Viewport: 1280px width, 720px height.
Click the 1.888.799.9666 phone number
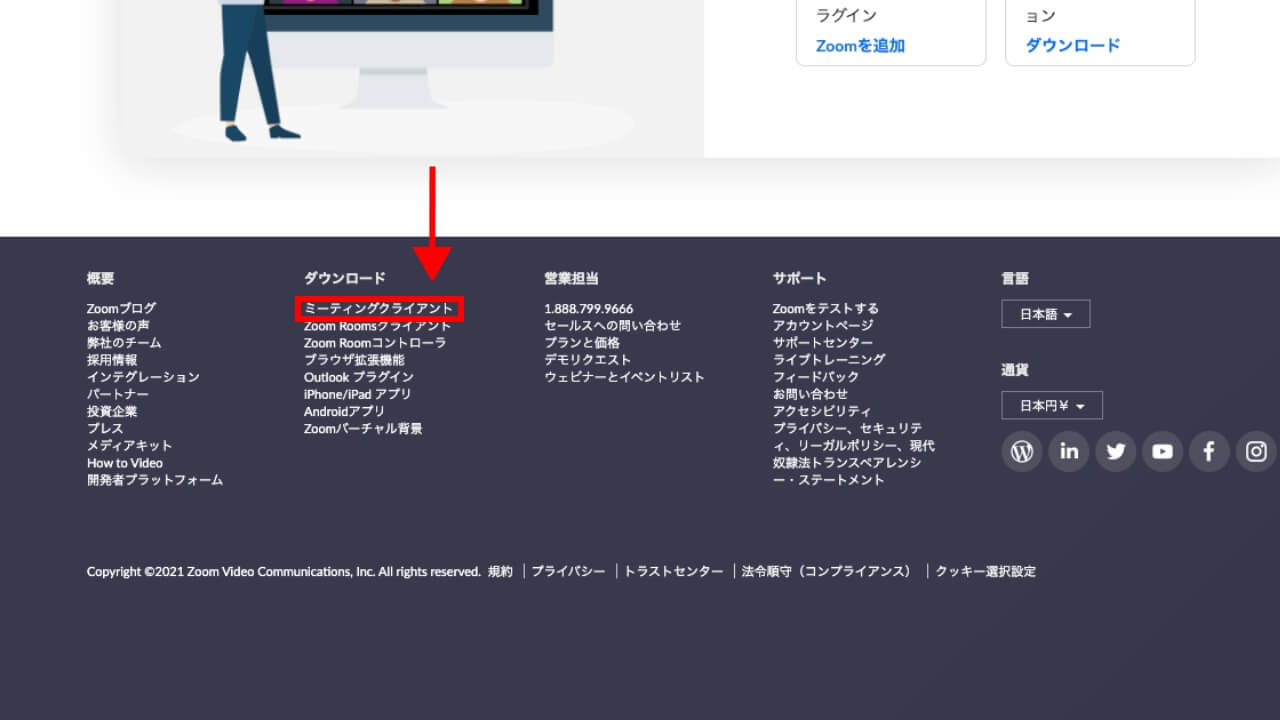click(x=589, y=308)
